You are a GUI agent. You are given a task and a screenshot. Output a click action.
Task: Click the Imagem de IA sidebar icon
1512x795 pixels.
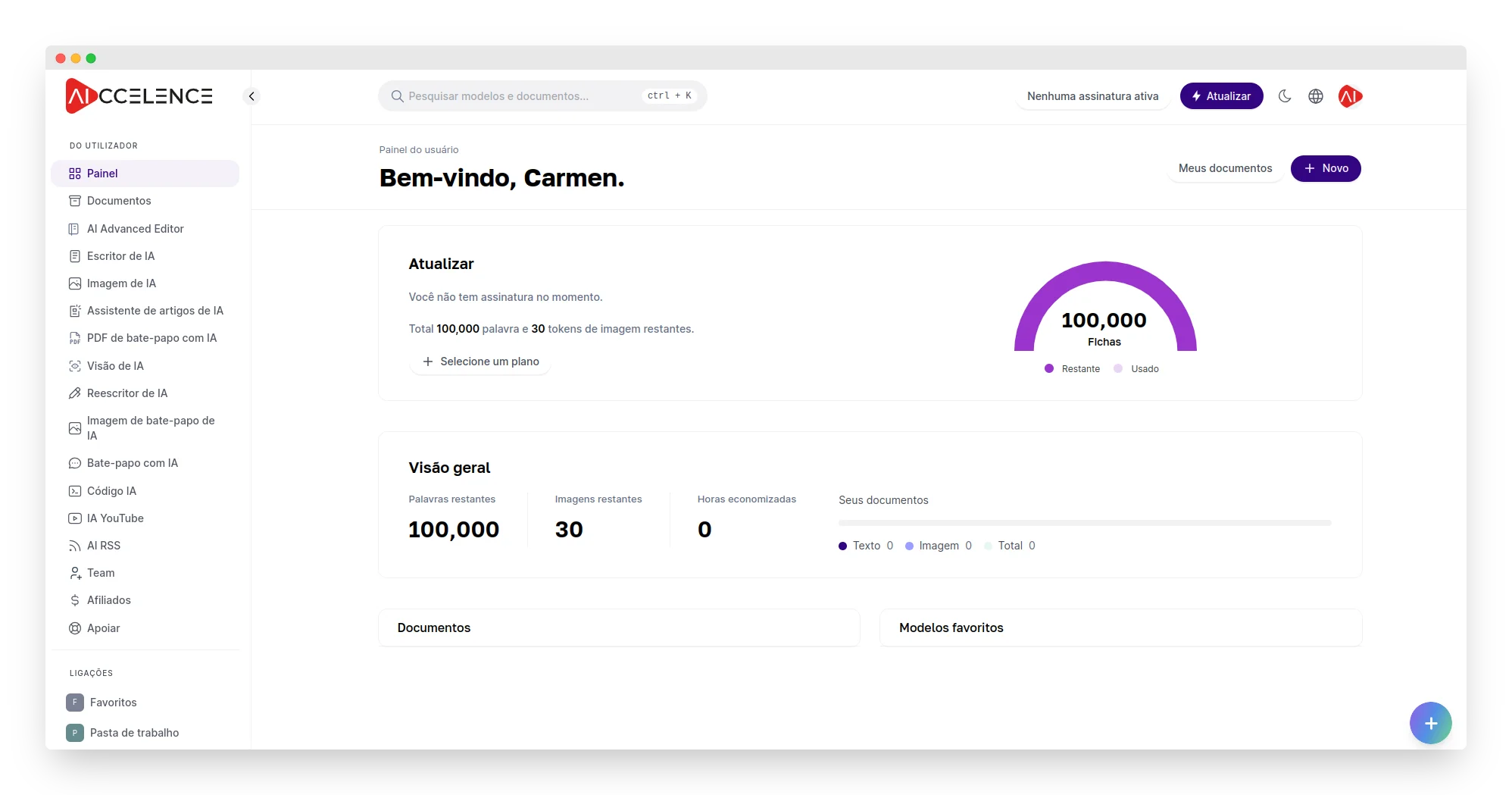[75, 283]
